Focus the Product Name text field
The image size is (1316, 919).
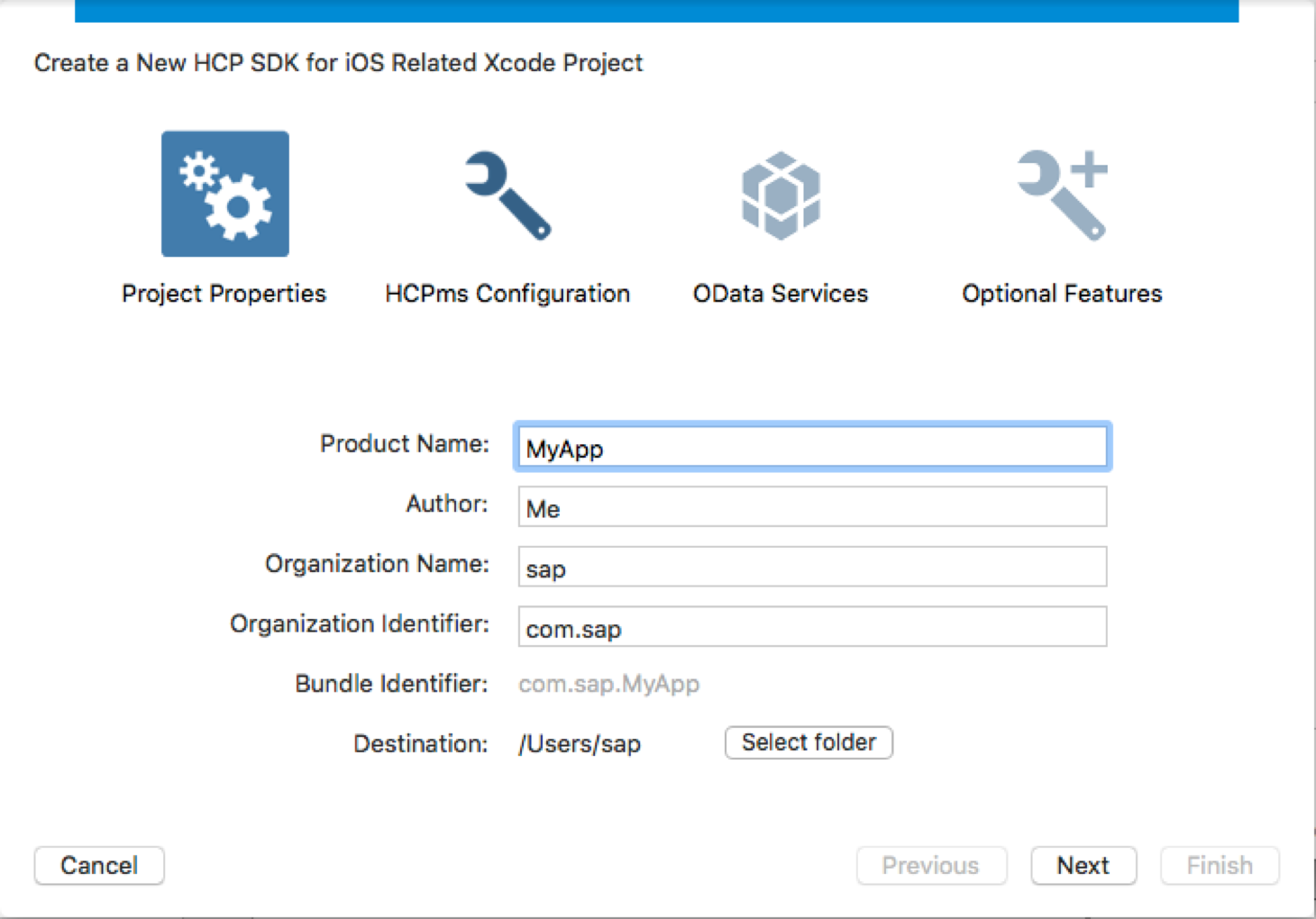point(811,447)
